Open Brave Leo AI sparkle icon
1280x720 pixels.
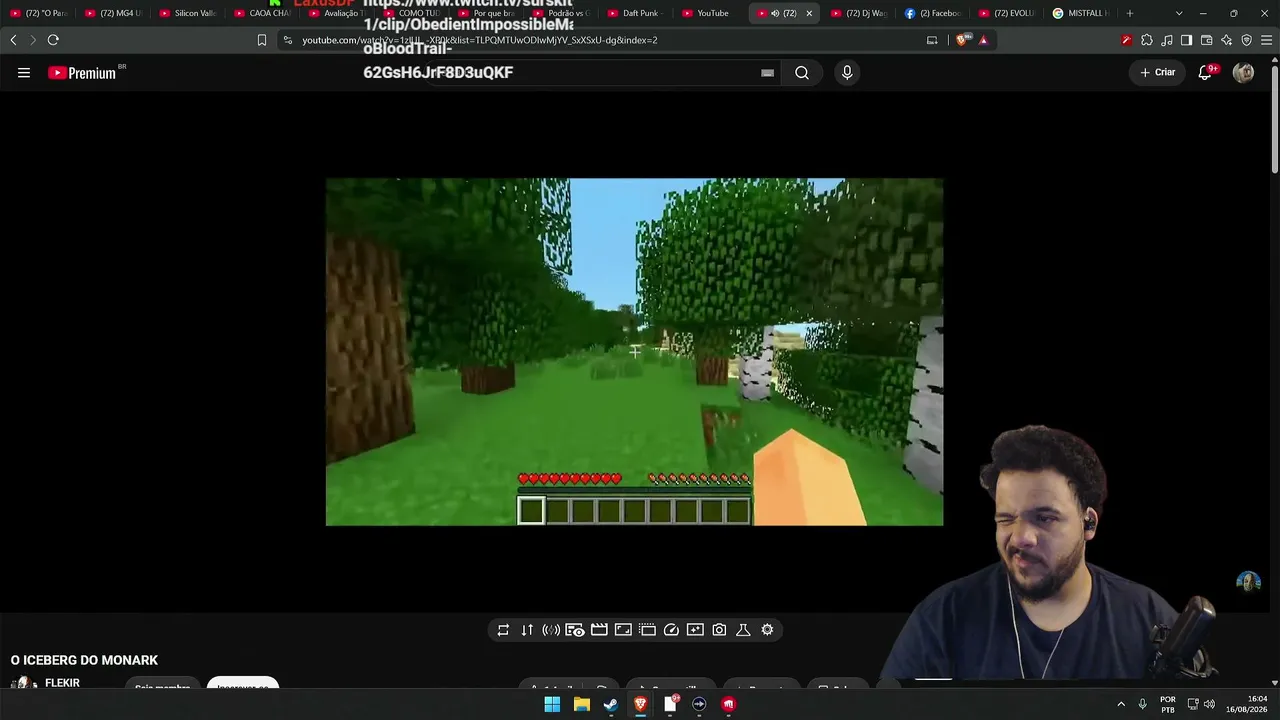tap(1227, 40)
